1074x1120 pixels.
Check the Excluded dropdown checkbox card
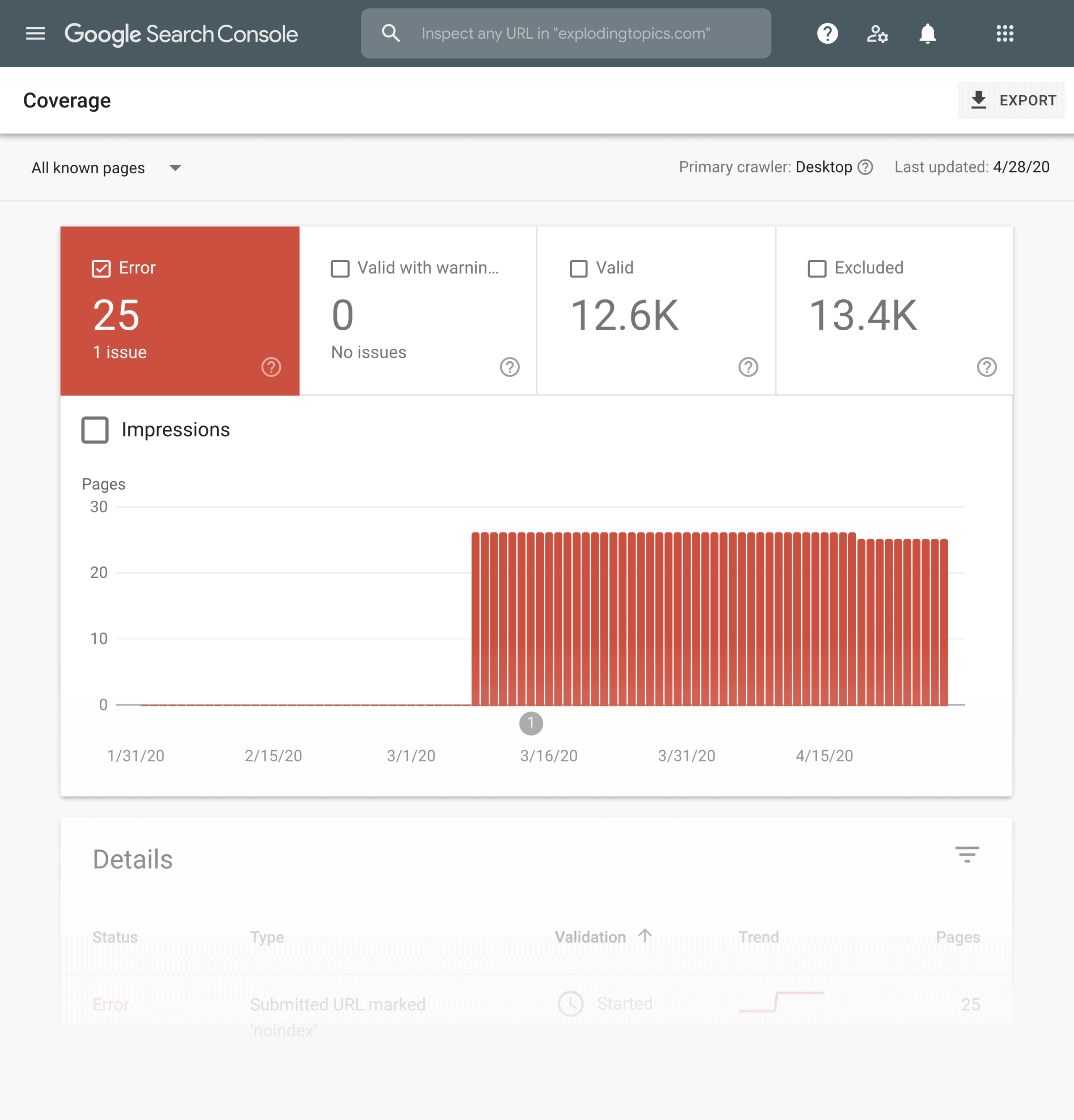pos(817,268)
